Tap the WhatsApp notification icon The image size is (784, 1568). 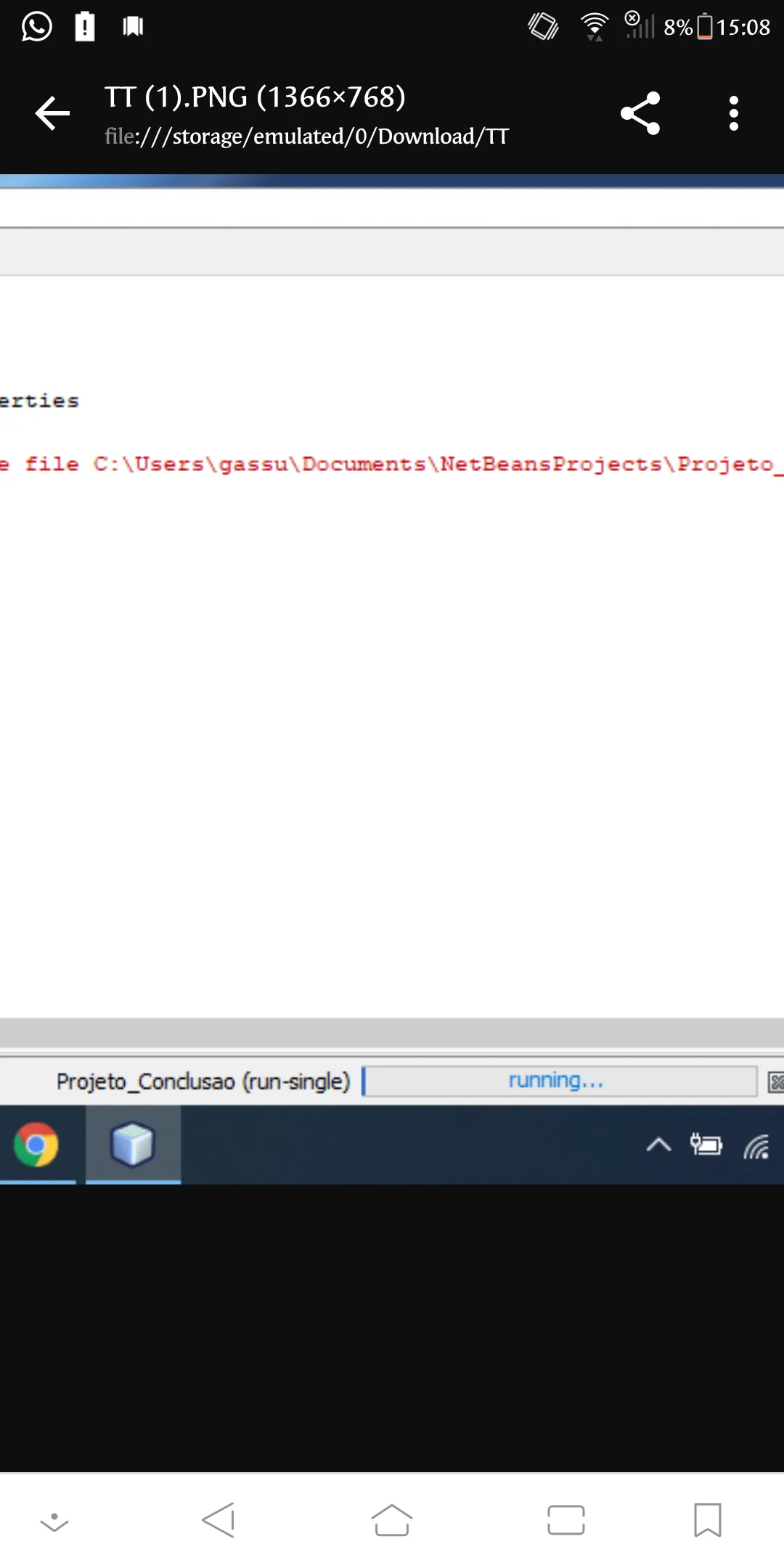[36, 27]
